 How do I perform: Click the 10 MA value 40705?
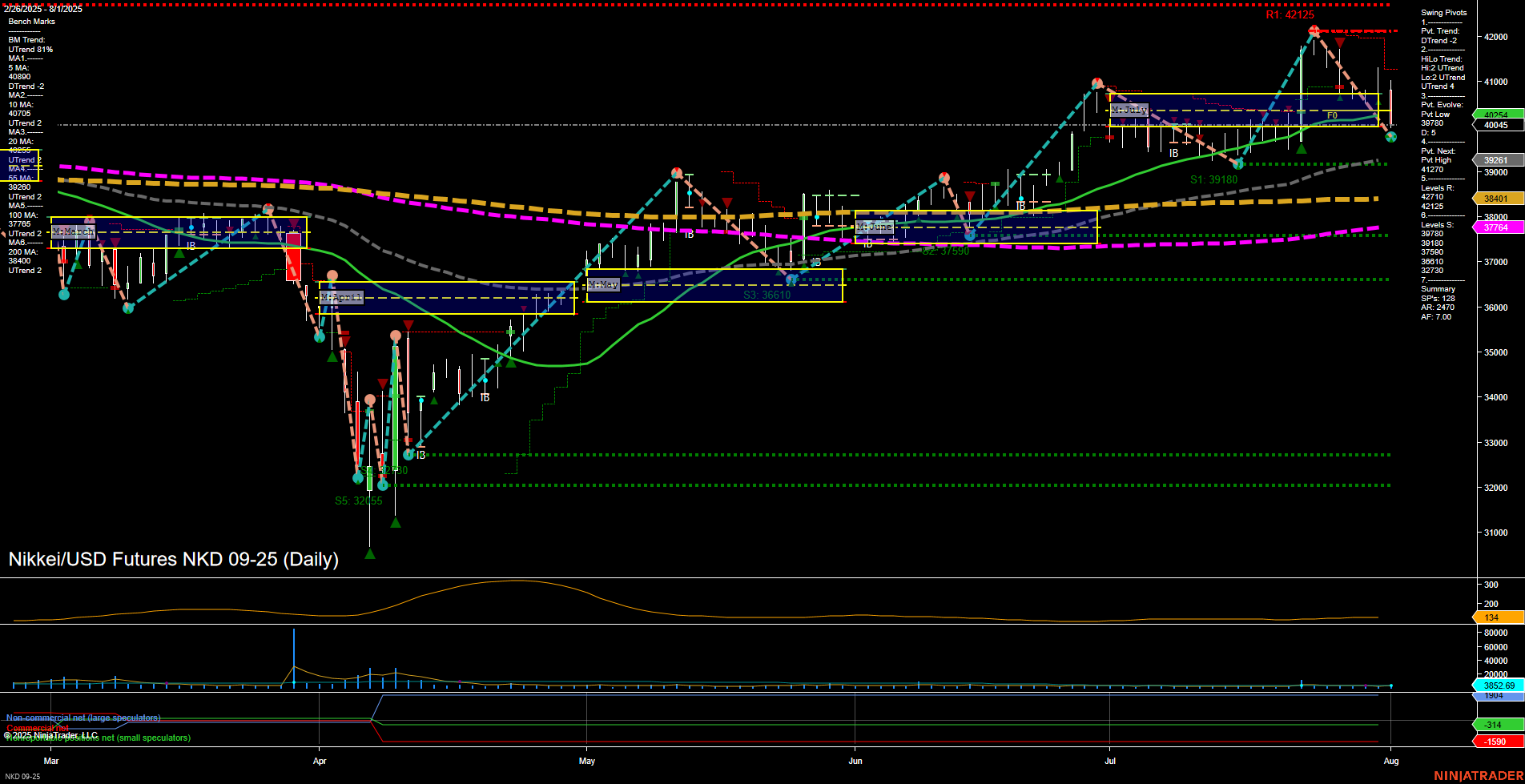pos(19,114)
